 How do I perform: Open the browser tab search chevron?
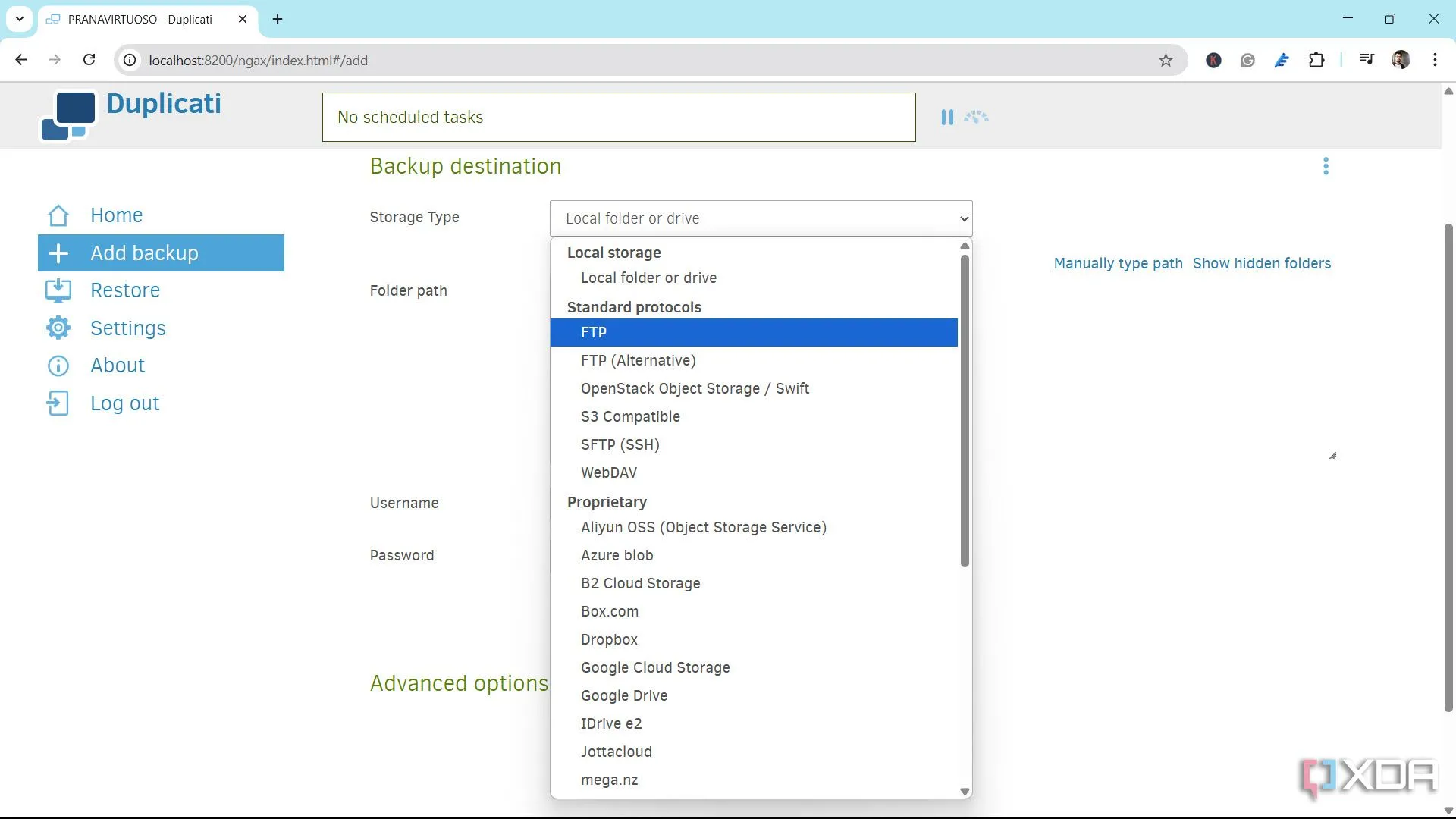click(20, 19)
